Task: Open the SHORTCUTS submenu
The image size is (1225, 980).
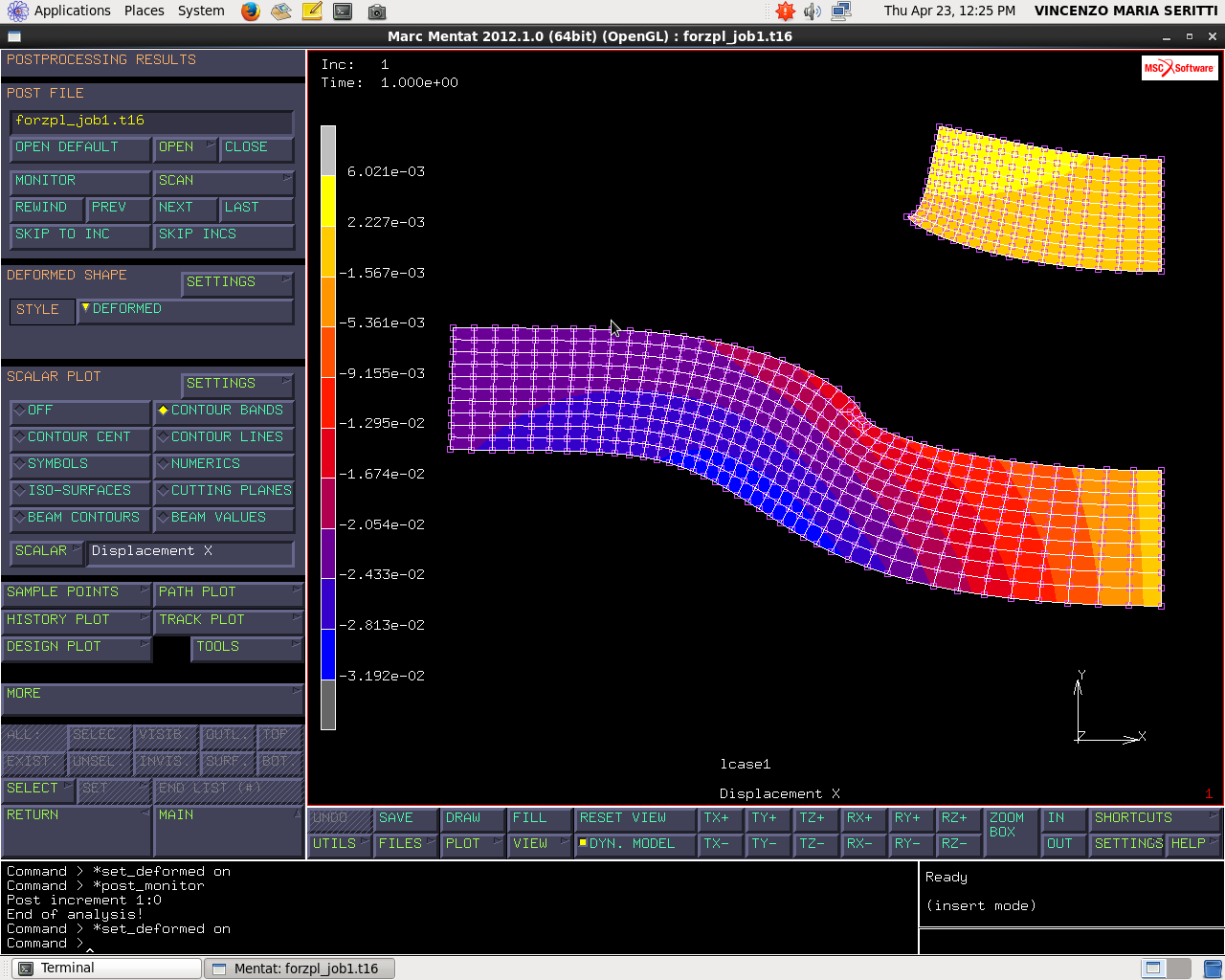Action: point(1155,818)
